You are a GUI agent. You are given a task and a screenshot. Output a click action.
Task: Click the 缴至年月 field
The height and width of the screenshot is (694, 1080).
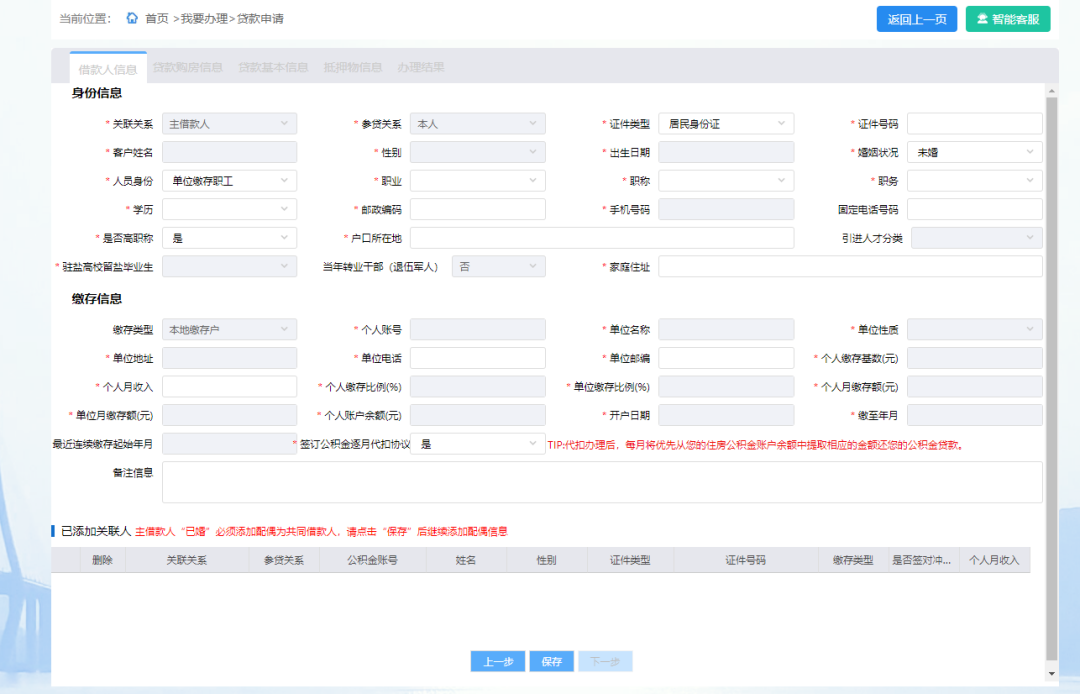tap(975, 415)
